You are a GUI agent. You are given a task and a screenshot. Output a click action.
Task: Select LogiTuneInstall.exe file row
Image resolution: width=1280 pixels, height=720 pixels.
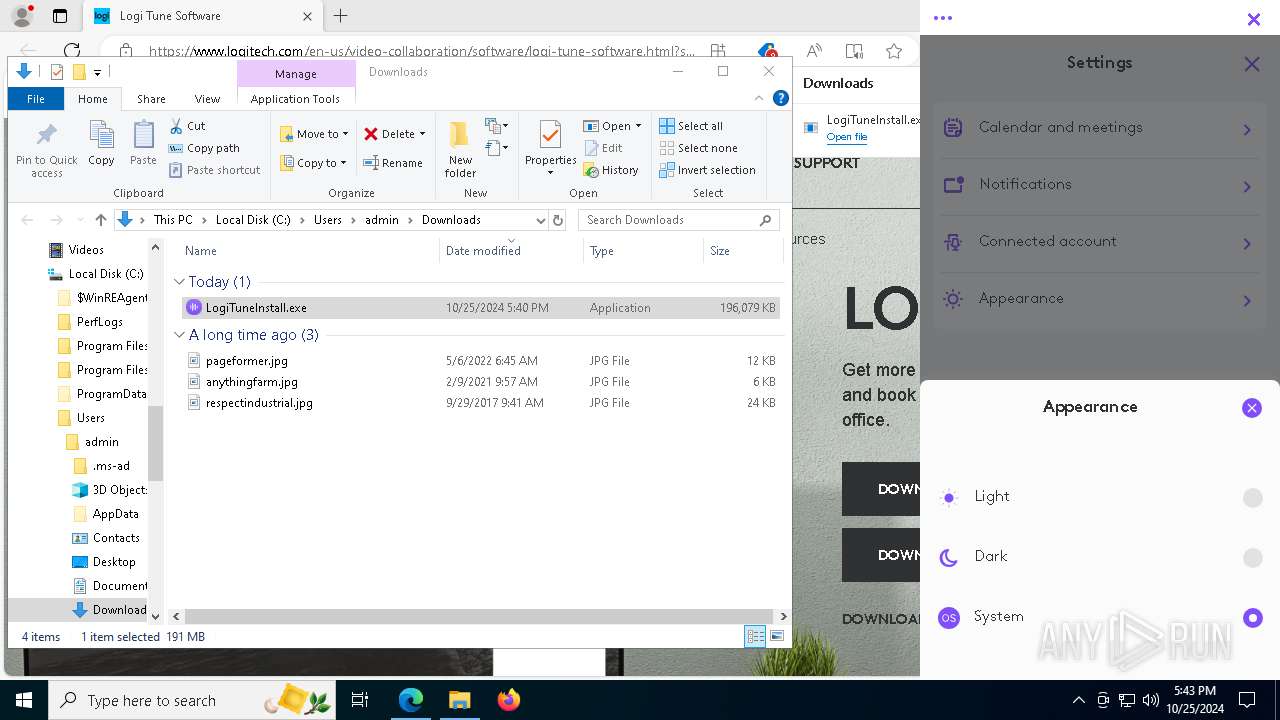pyautogui.click(x=481, y=308)
